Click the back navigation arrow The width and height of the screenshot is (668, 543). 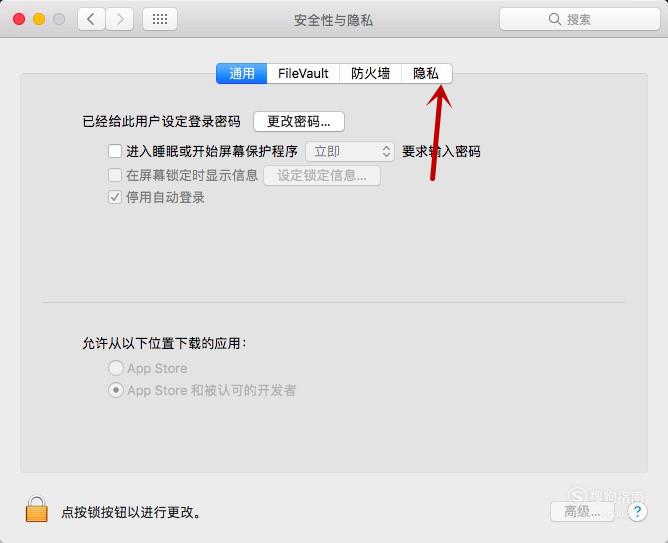click(91, 19)
